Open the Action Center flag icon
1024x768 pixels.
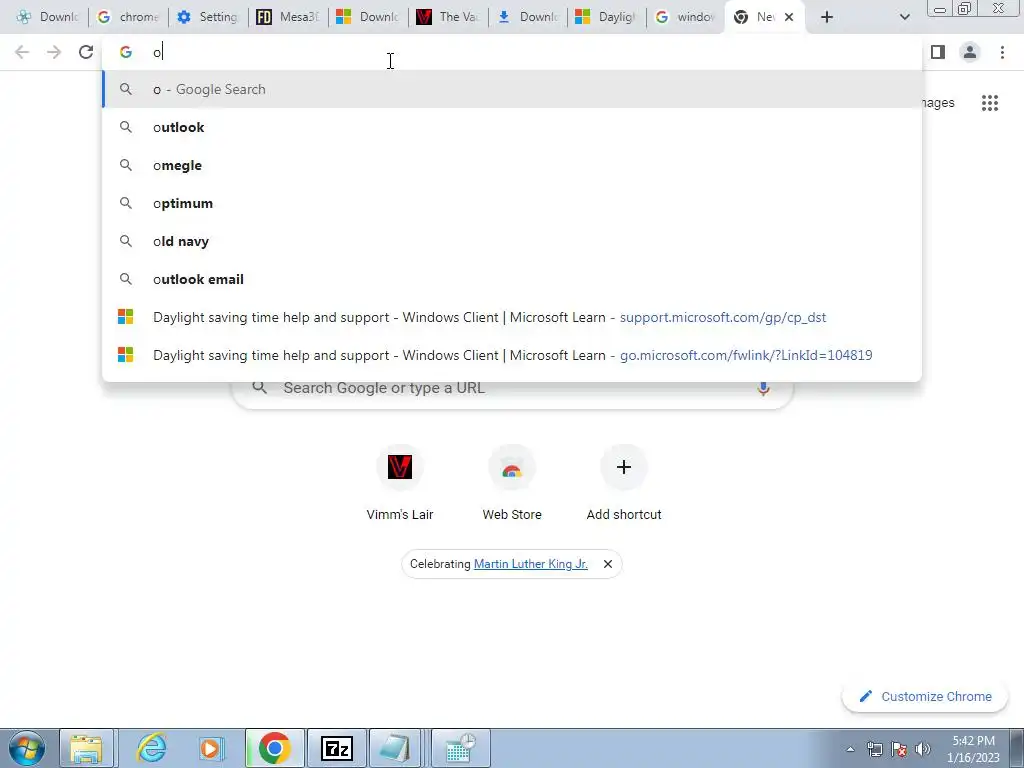click(x=899, y=749)
